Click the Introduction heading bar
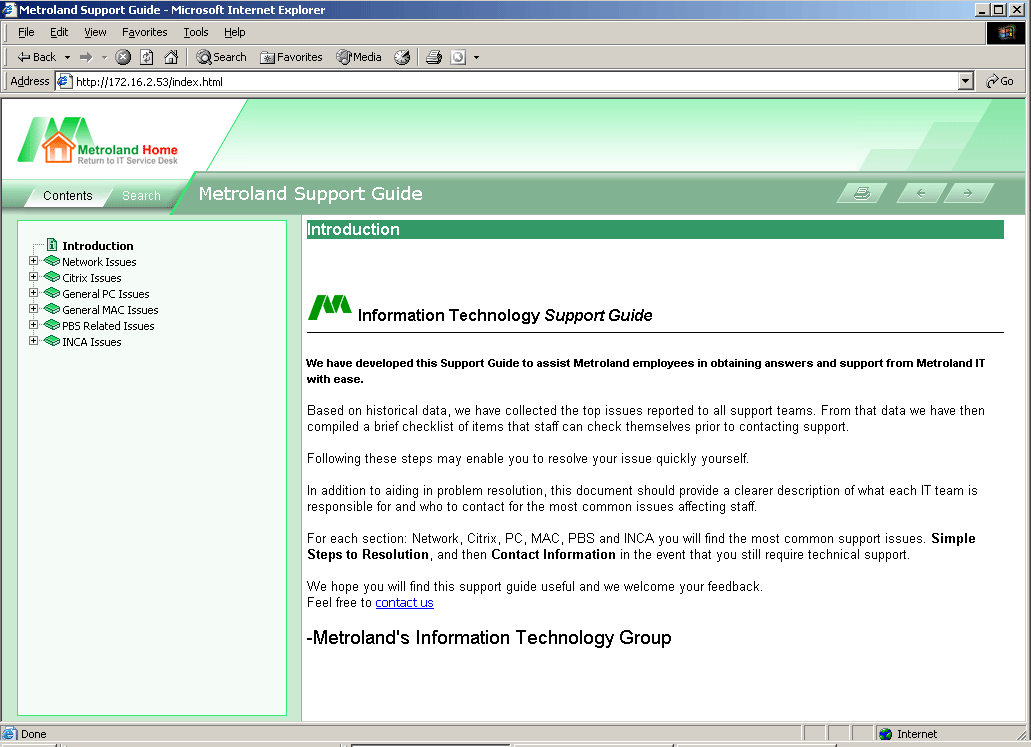The image size is (1031, 747). point(655,229)
